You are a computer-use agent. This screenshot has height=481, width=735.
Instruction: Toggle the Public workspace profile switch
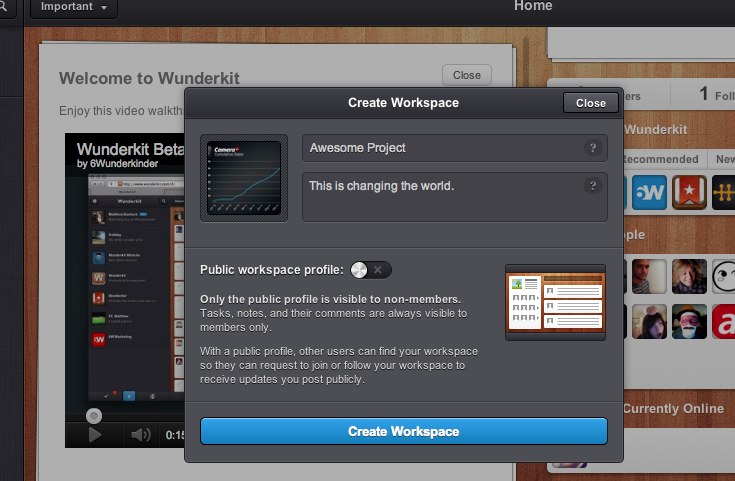click(371, 270)
